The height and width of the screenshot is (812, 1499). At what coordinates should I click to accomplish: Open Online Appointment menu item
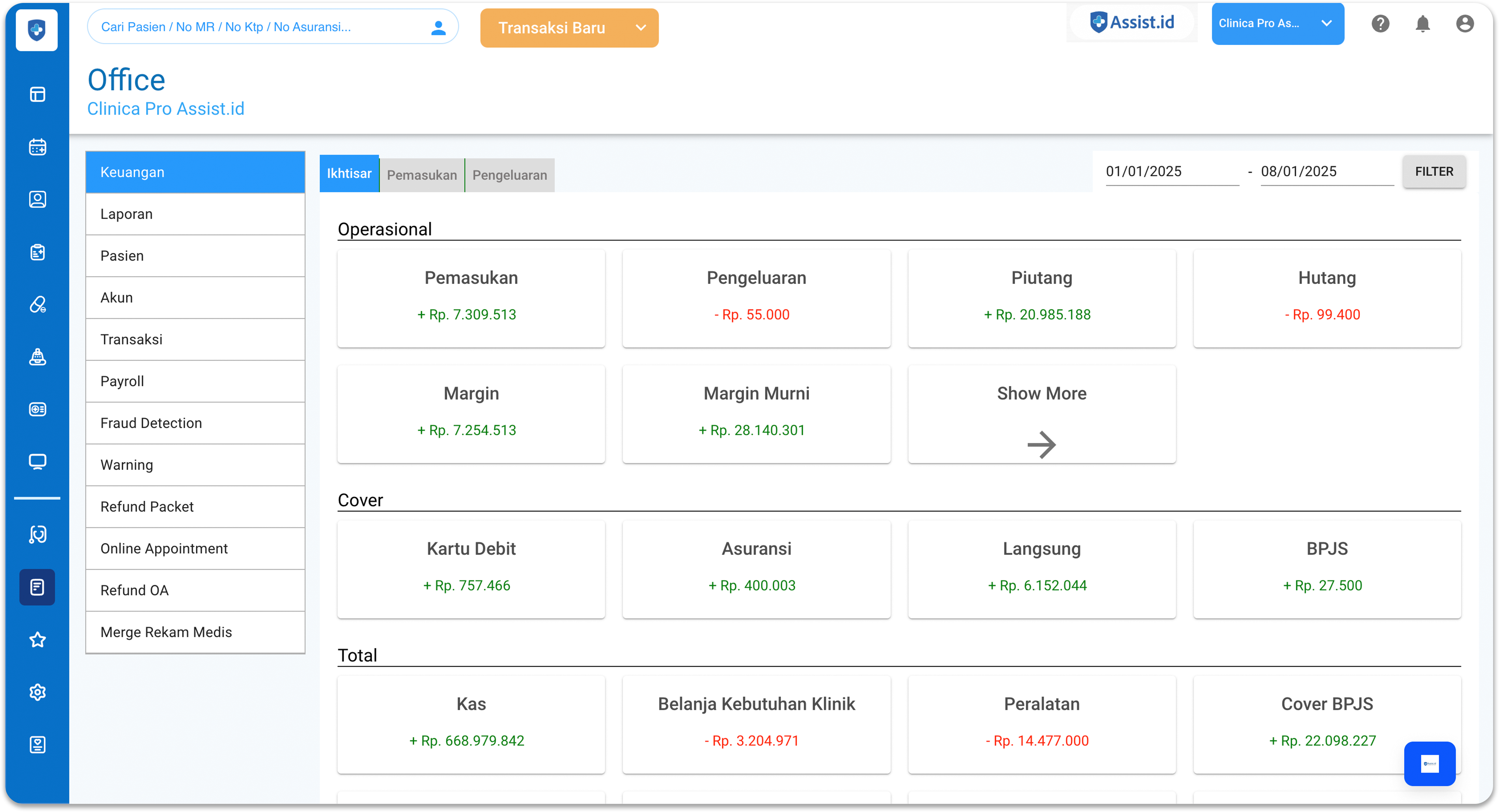[x=195, y=548]
